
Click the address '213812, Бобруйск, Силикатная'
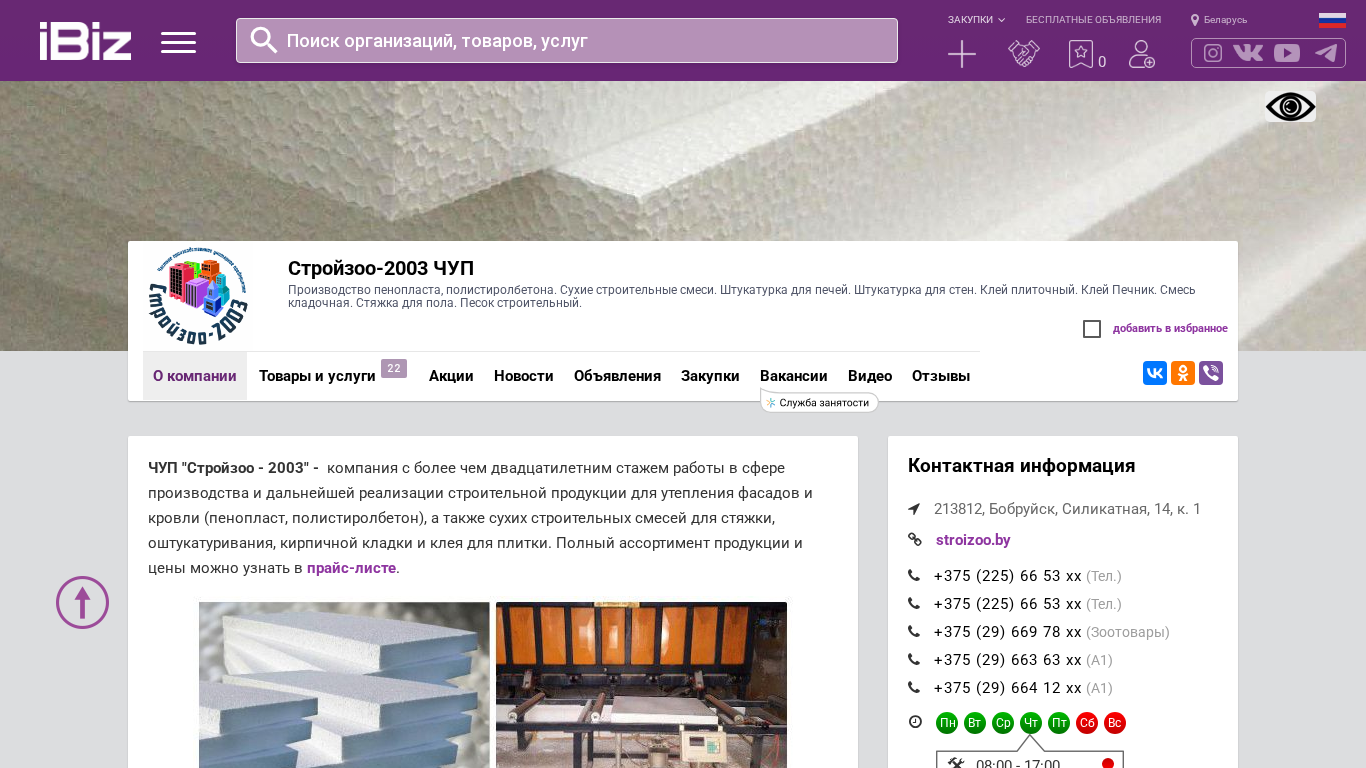click(1067, 509)
